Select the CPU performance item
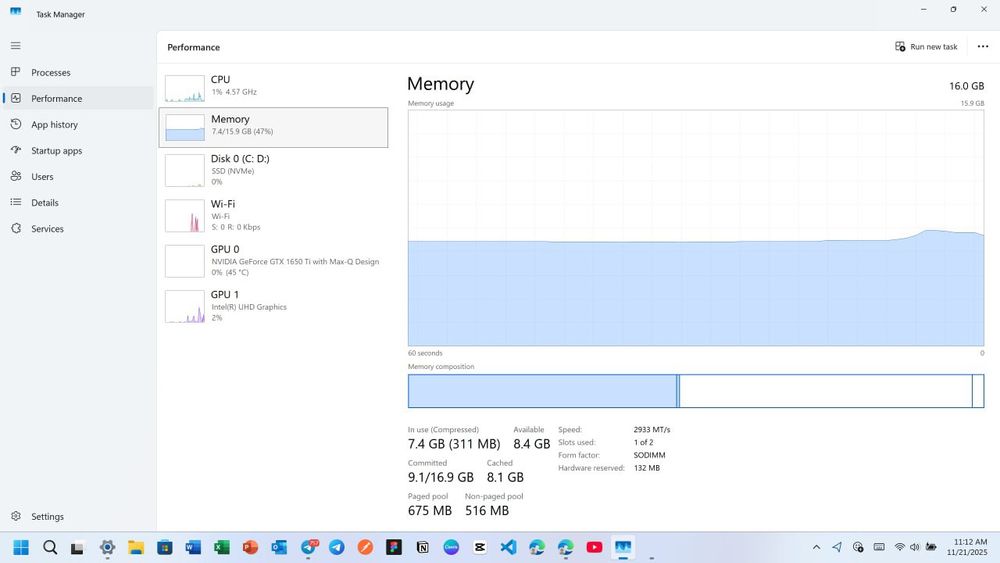The height and width of the screenshot is (563, 1000). click(x=273, y=87)
